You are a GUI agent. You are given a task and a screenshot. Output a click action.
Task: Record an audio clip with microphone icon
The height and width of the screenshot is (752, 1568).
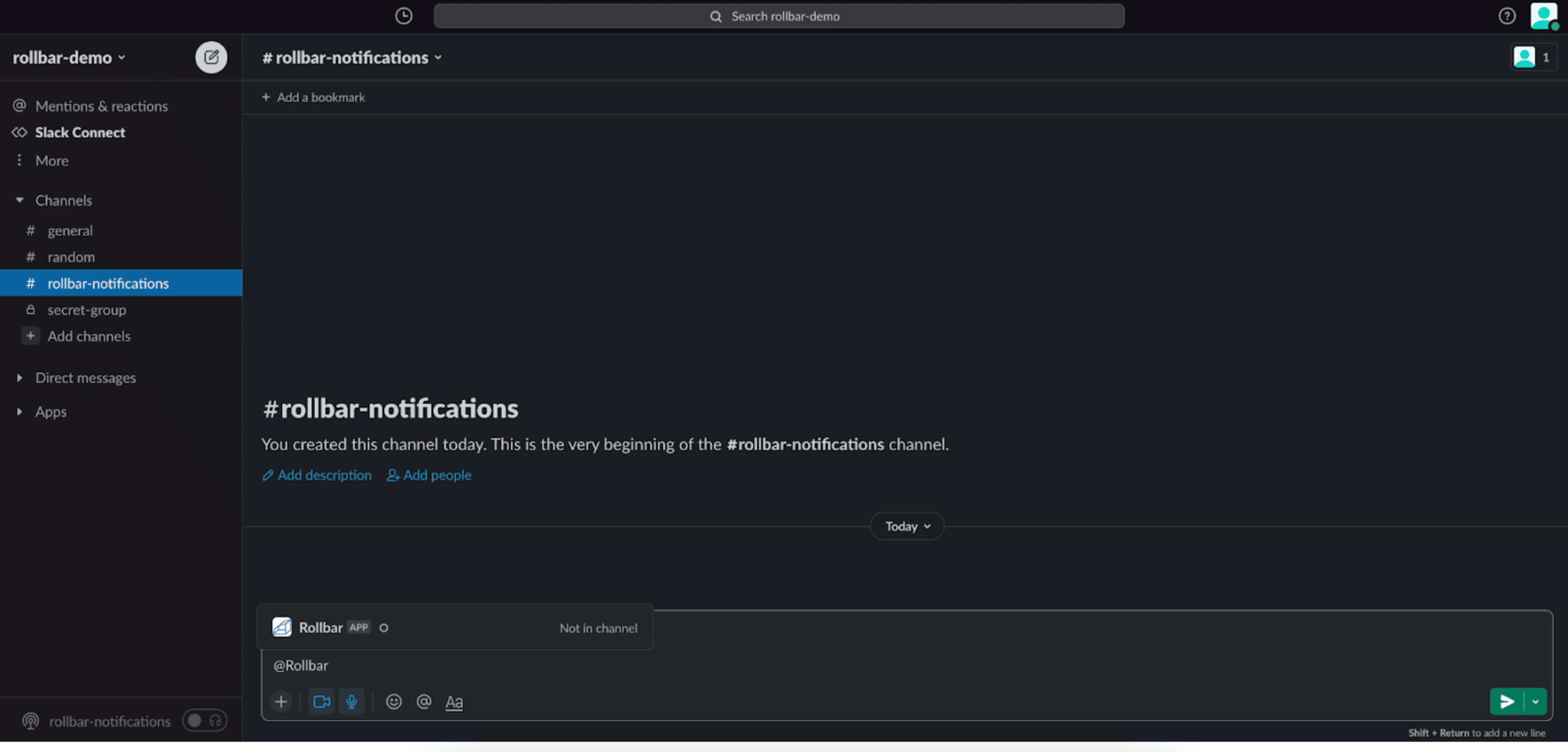[352, 702]
